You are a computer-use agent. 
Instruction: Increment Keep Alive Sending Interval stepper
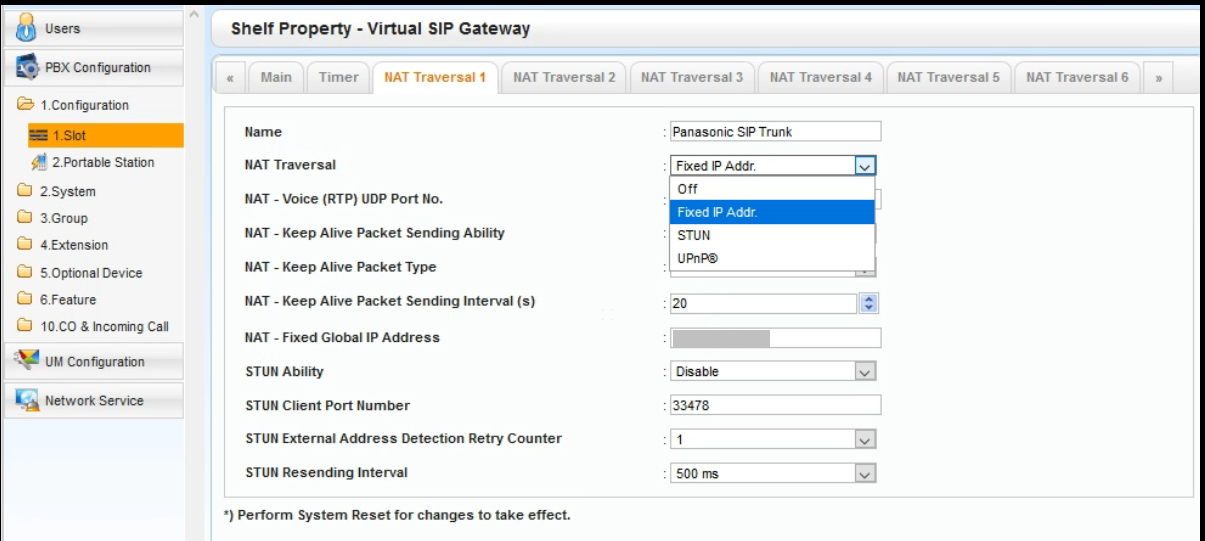[x=868, y=299]
